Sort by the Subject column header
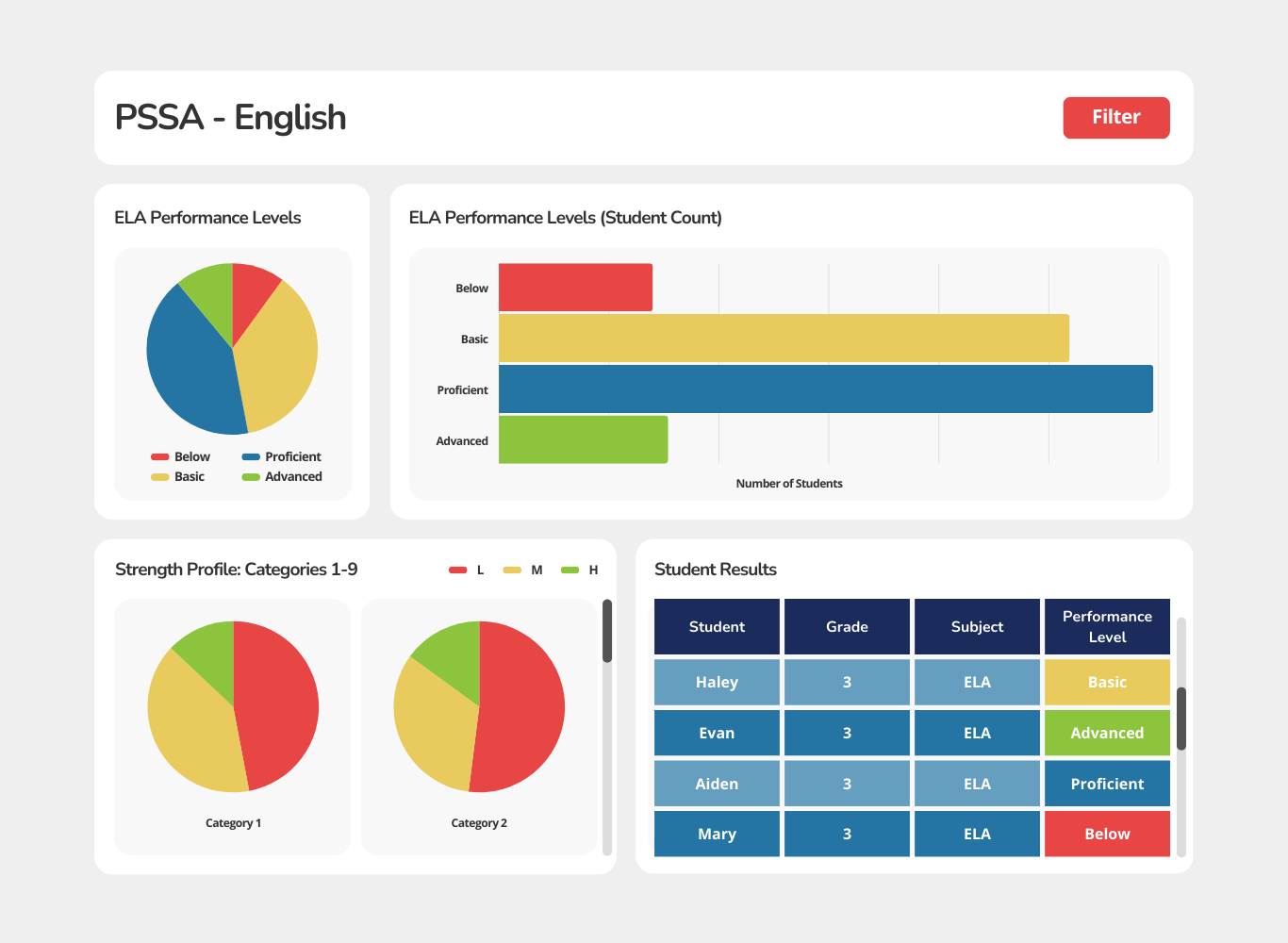This screenshot has height=943, width=1288. click(977, 627)
